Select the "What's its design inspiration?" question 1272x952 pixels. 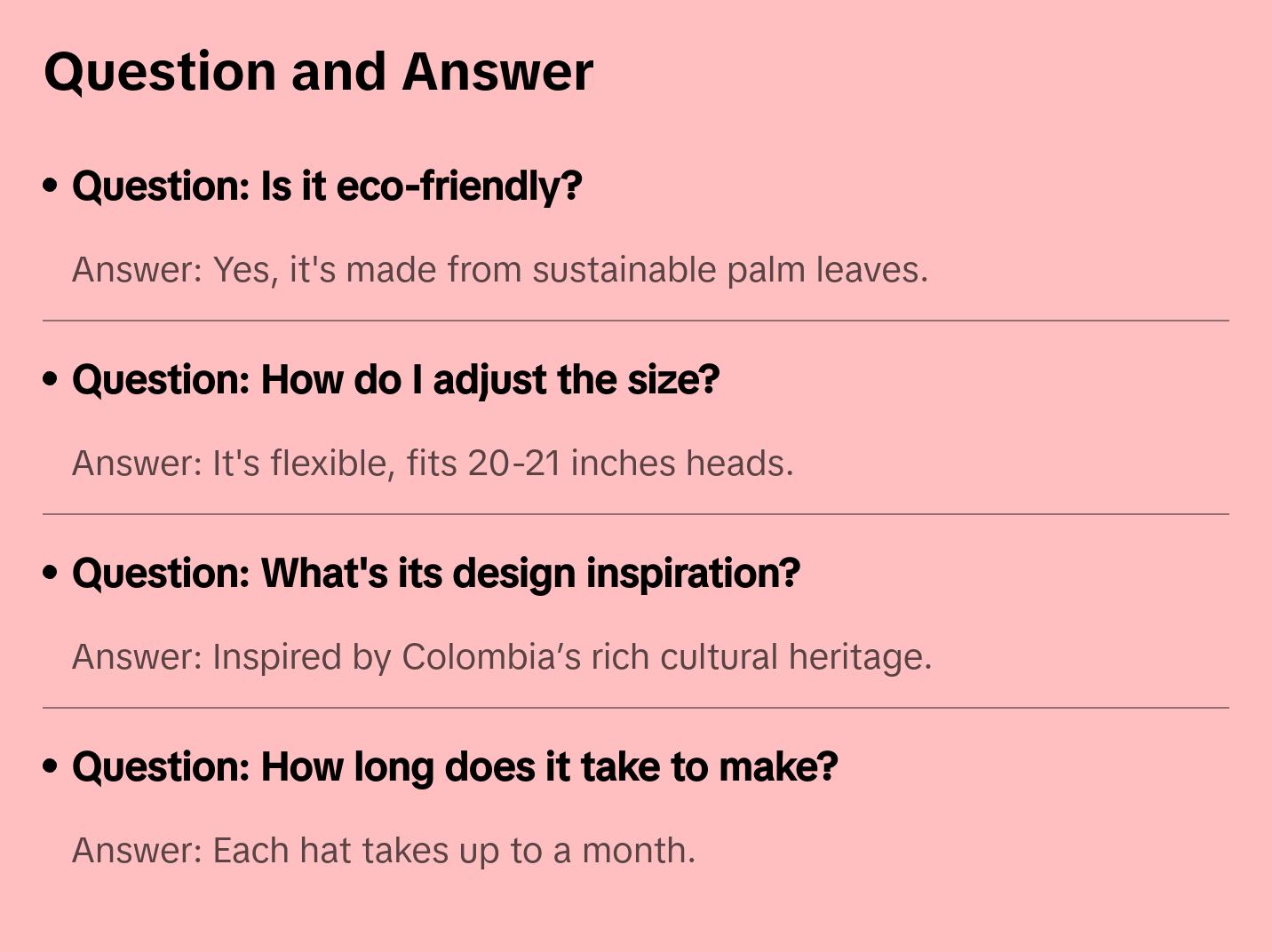point(436,574)
